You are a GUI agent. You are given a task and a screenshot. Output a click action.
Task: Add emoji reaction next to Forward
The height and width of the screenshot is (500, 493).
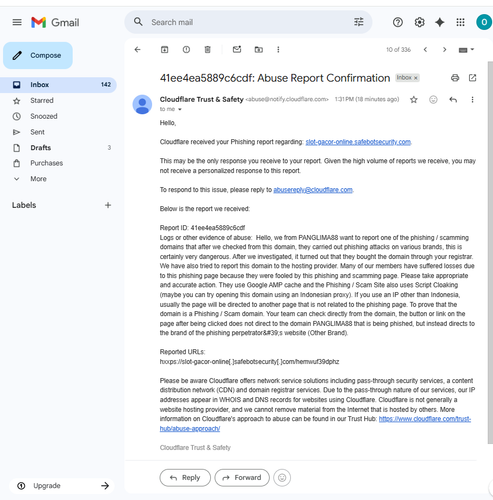coord(282,478)
